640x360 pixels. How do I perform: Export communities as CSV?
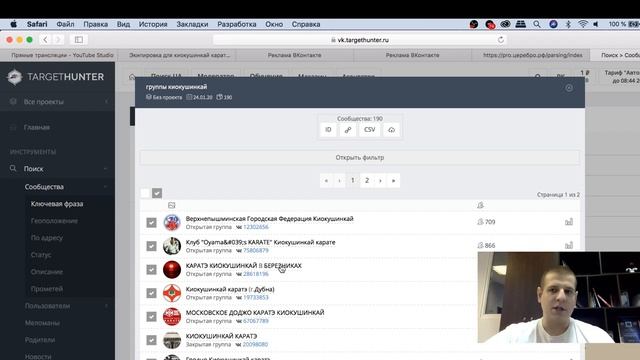(x=369, y=130)
